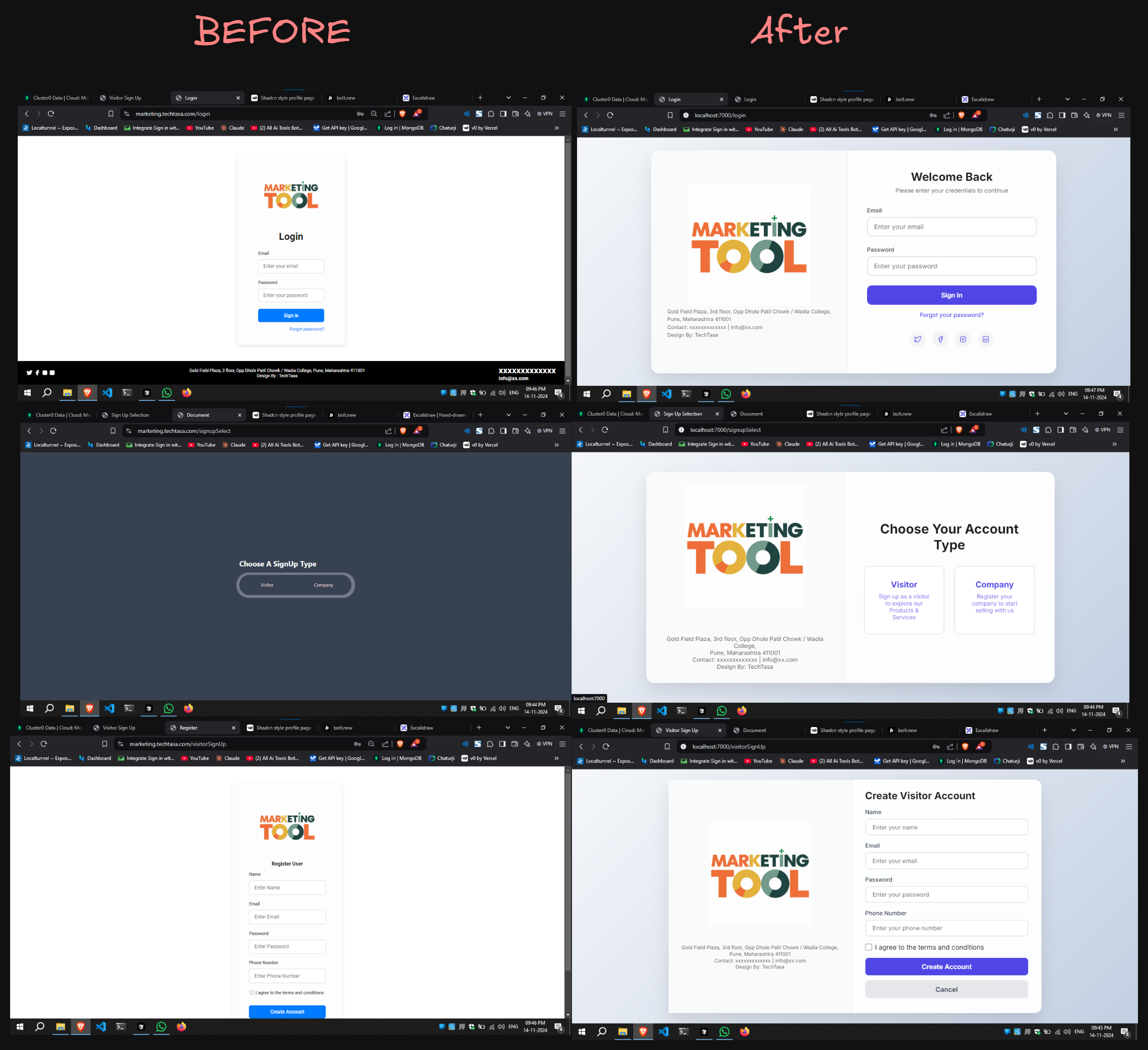Click the Instagram icon in footer
Image resolution: width=1148 pixels, height=1050 pixels.
(963, 339)
